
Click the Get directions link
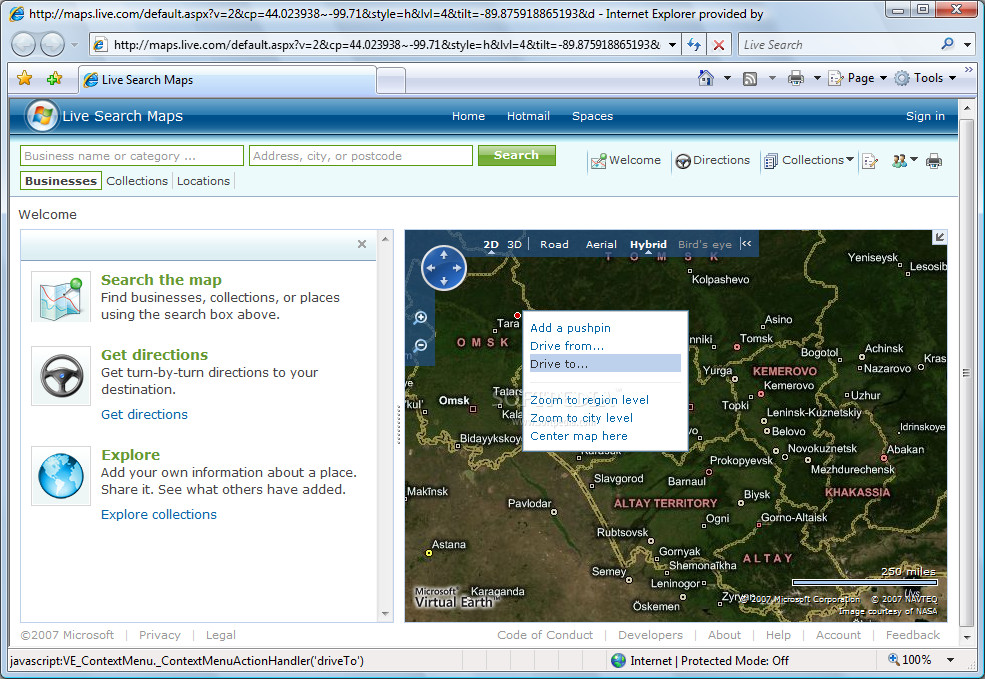[x=144, y=415]
